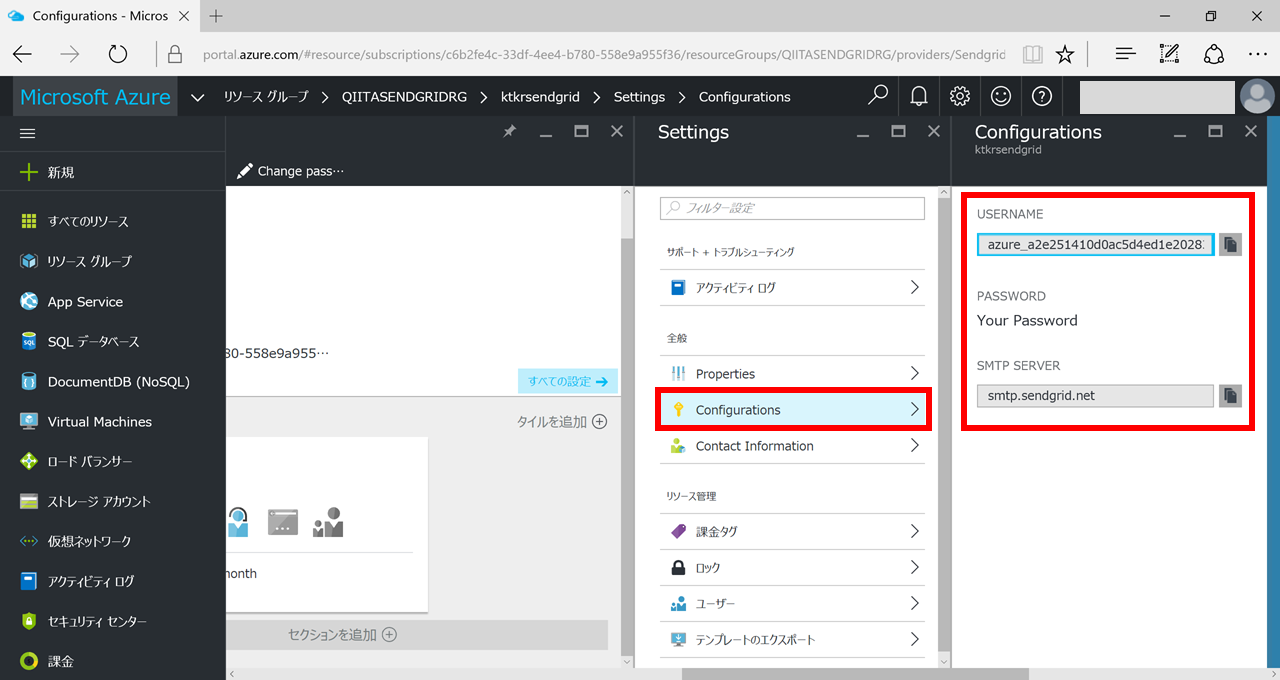Image resolution: width=1280 pixels, height=680 pixels.
Task: Make a web note in Edge
Action: click(1169, 54)
